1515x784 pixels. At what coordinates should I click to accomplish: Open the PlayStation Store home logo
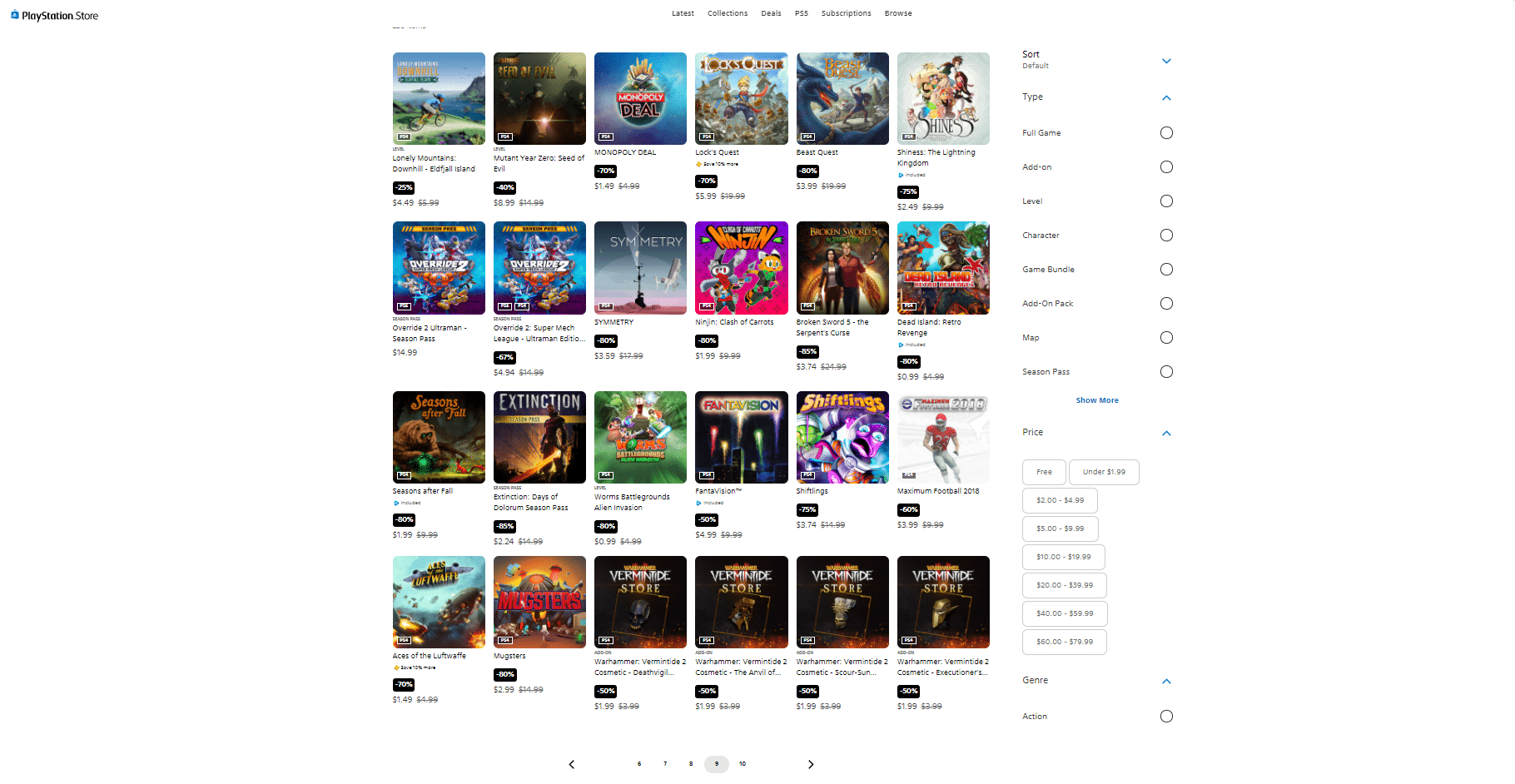(54, 15)
